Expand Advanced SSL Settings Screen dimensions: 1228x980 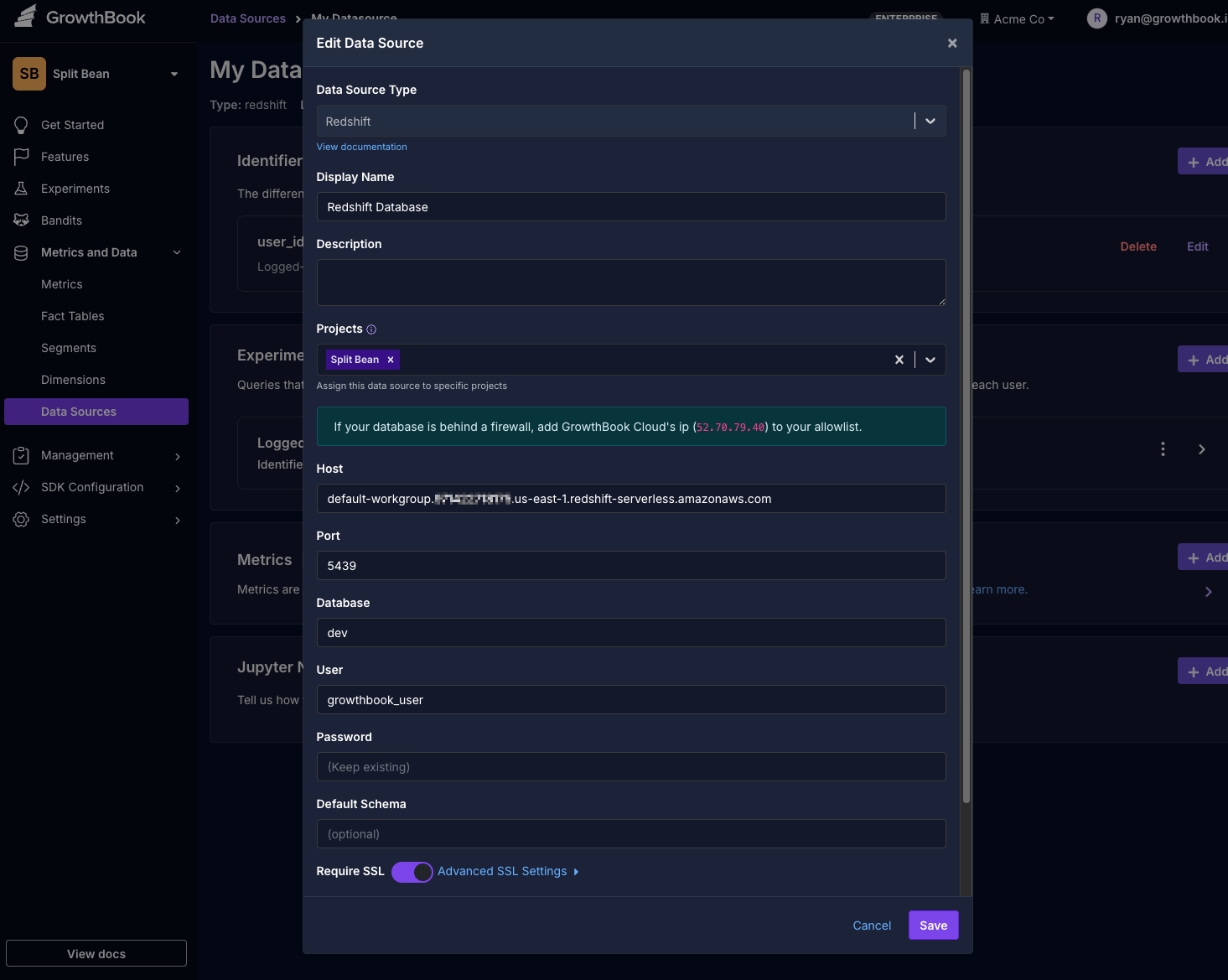click(508, 872)
